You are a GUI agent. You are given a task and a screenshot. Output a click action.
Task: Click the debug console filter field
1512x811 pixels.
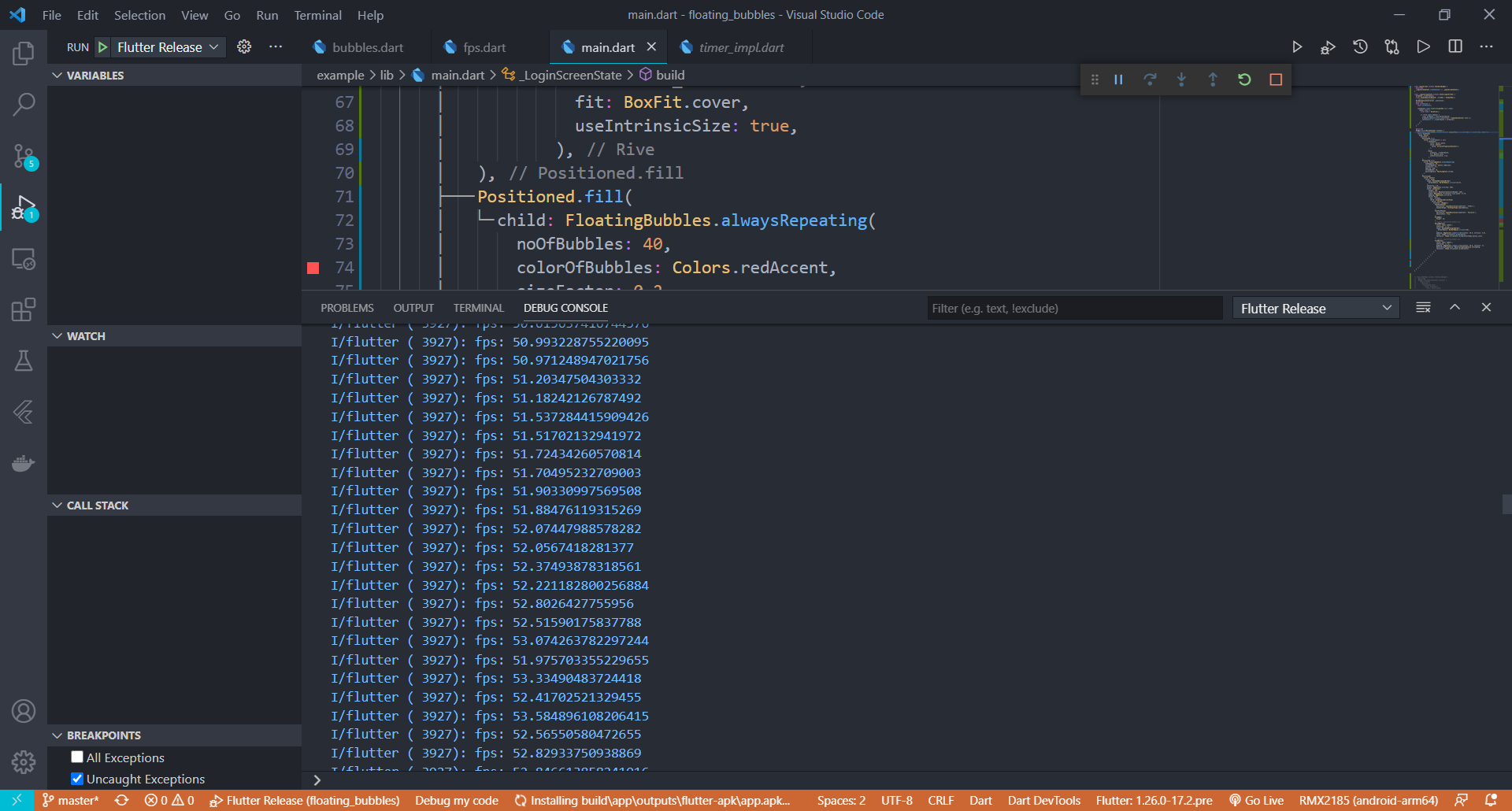(x=1074, y=309)
